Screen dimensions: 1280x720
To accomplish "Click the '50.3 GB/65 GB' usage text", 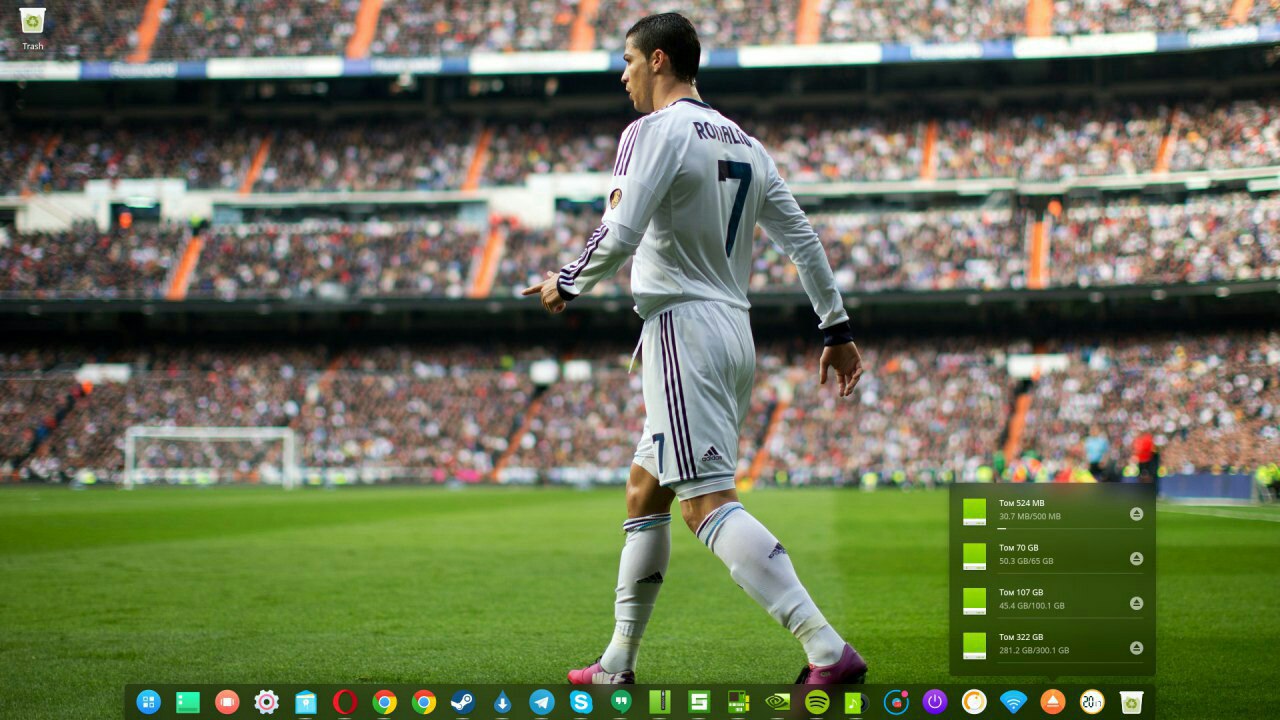I will 1026,561.
